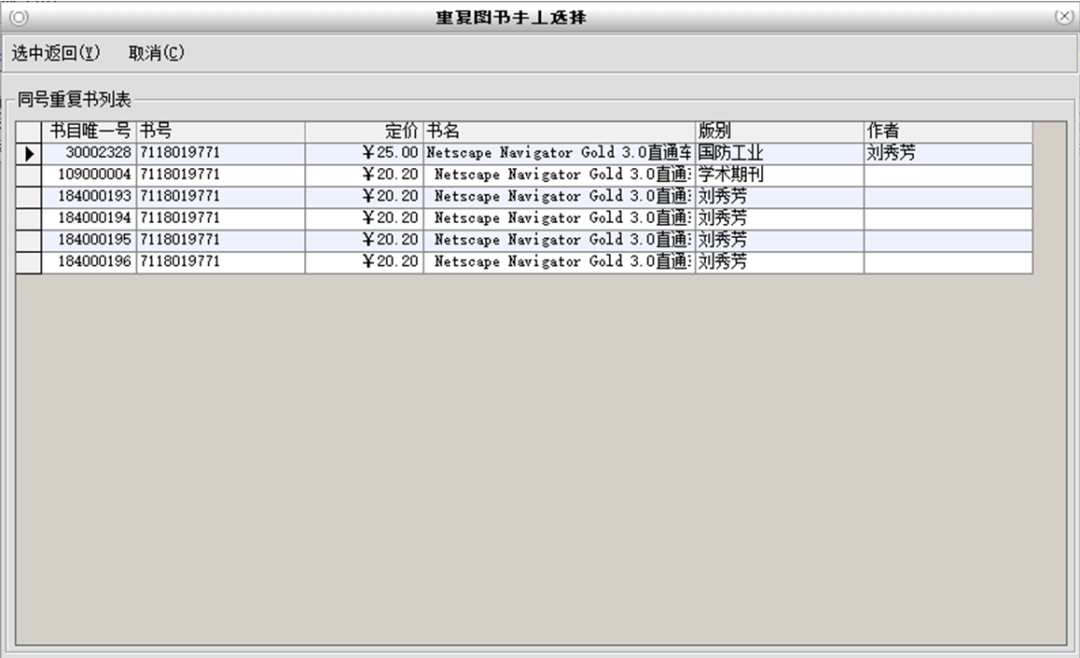Select cell with ID 30002328

pyautogui.click(x=90, y=153)
